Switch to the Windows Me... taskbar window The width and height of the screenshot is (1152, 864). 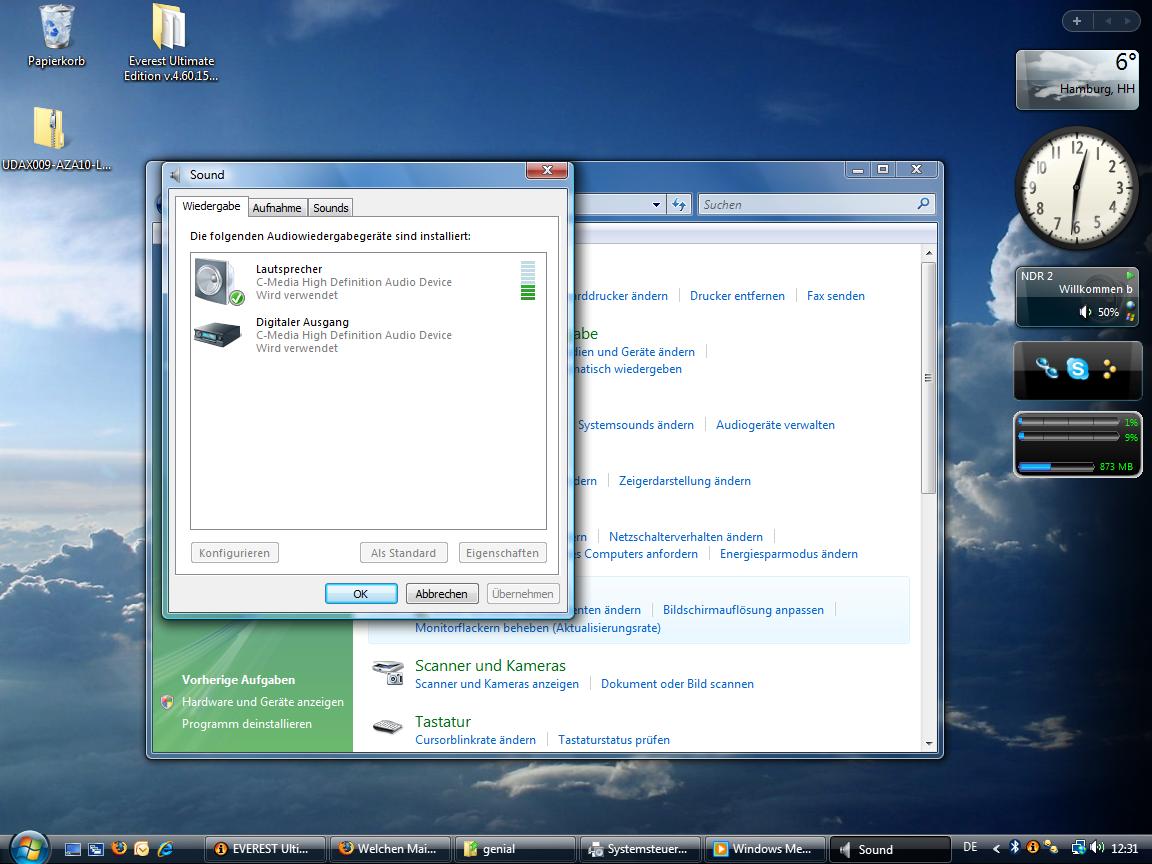[x=765, y=849]
